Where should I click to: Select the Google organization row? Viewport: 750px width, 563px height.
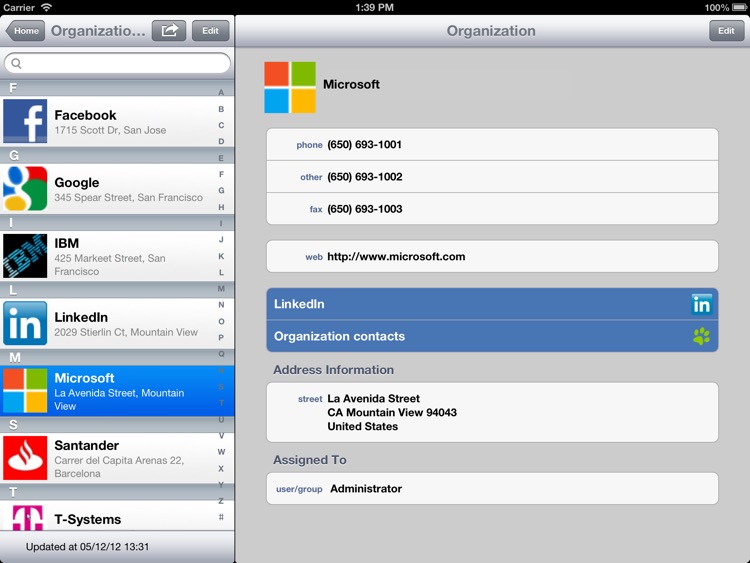(x=117, y=188)
